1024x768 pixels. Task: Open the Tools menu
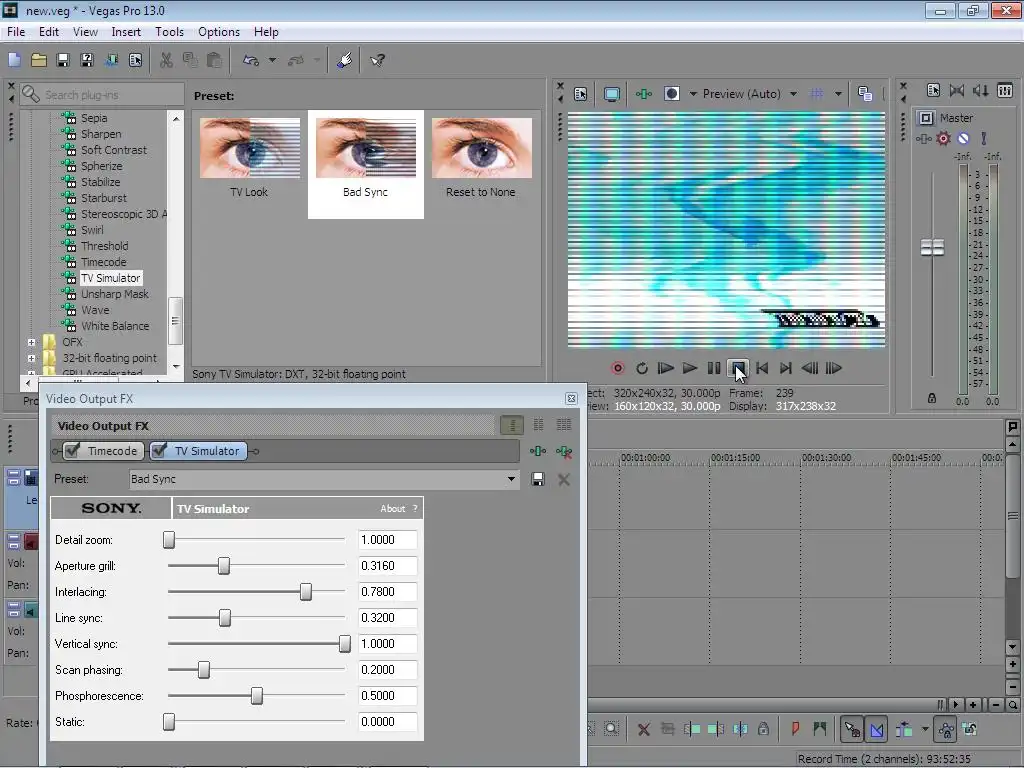coord(169,31)
